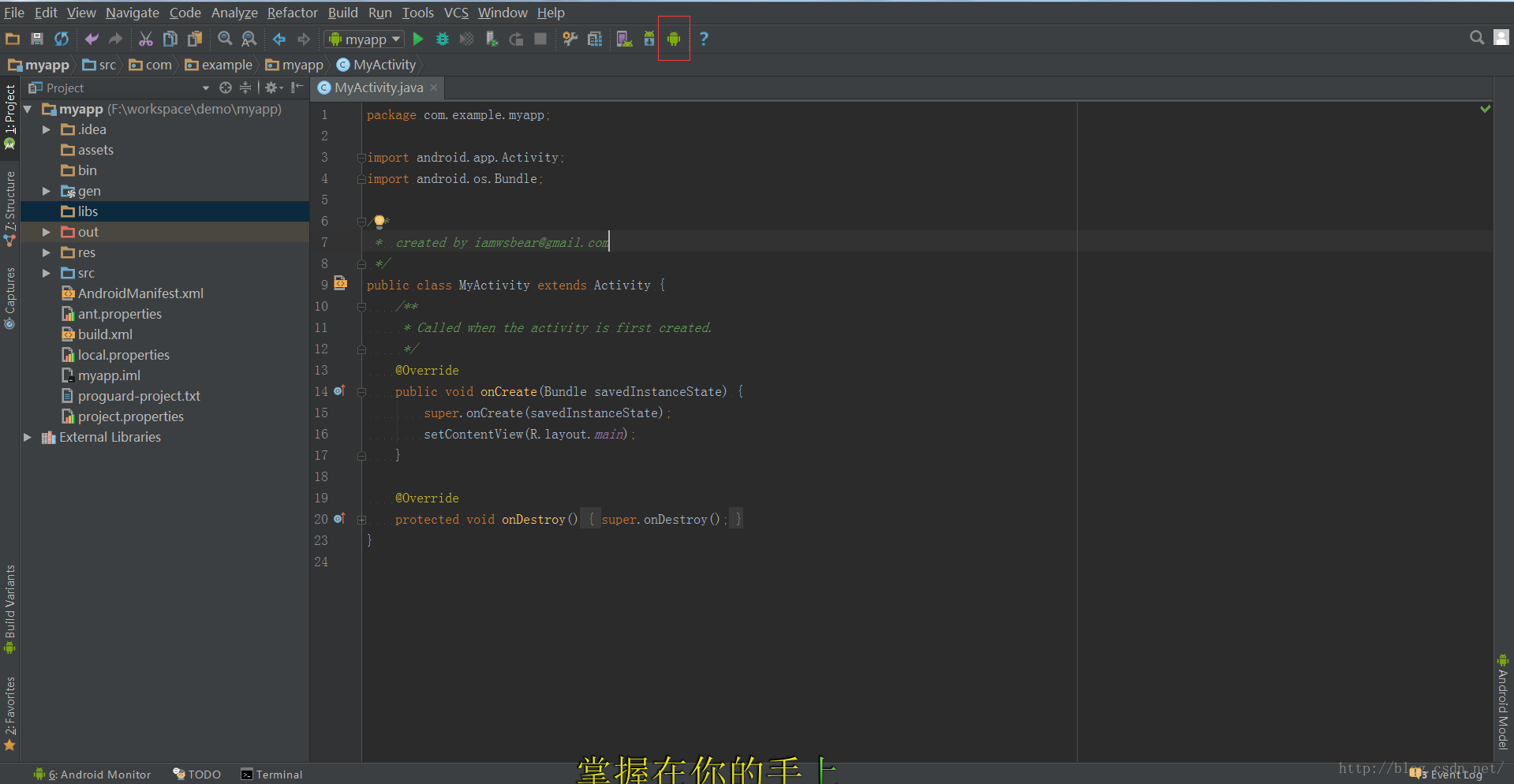This screenshot has width=1514, height=784.
Task: Click the example breadcrumb in navigation bar
Action: pos(226,65)
